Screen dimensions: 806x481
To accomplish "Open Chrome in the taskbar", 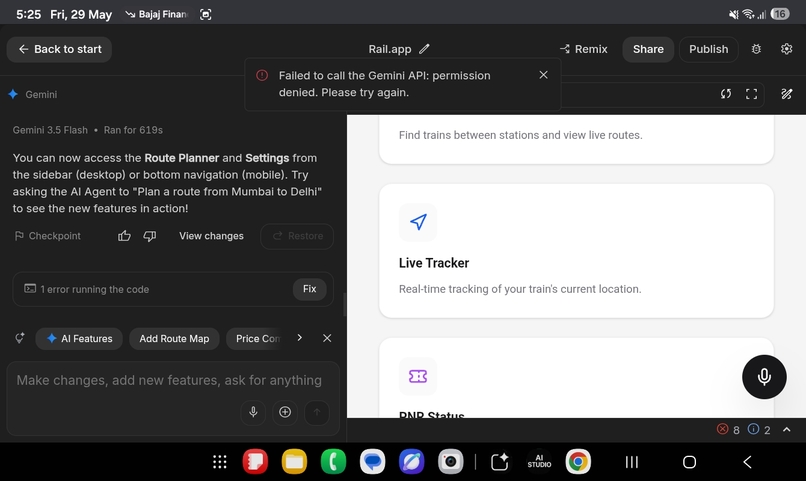I will [x=578, y=461].
